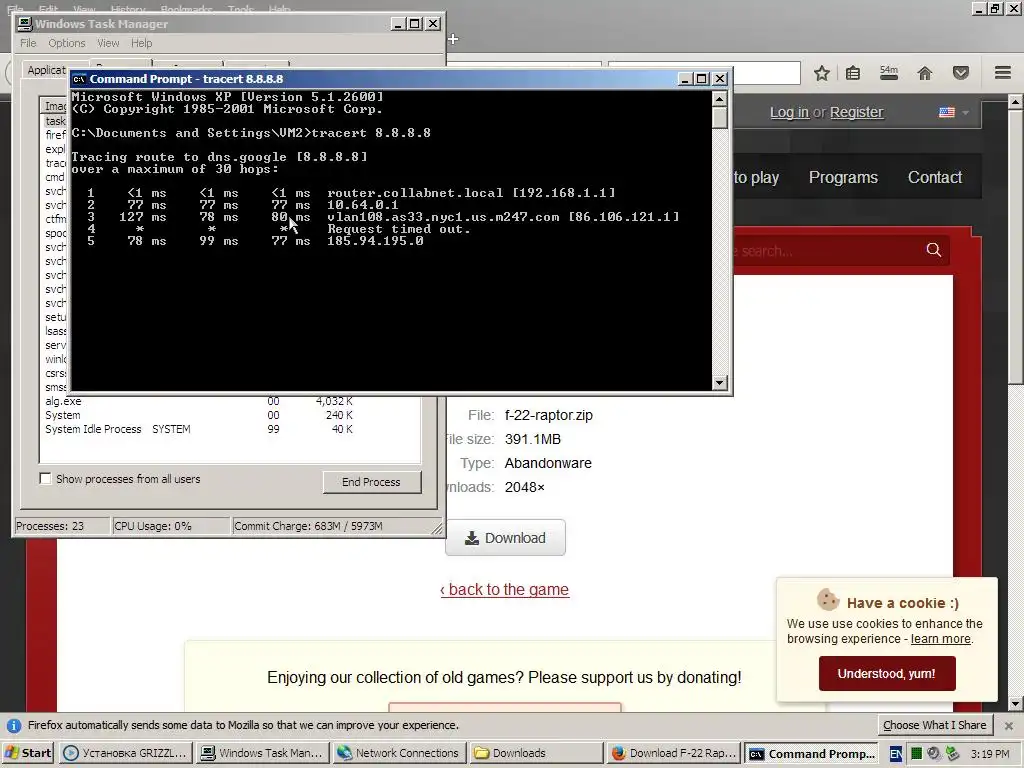Click the Firefox page scrollbar up arrow
Screen dimensions: 1024x768
[1016, 102]
